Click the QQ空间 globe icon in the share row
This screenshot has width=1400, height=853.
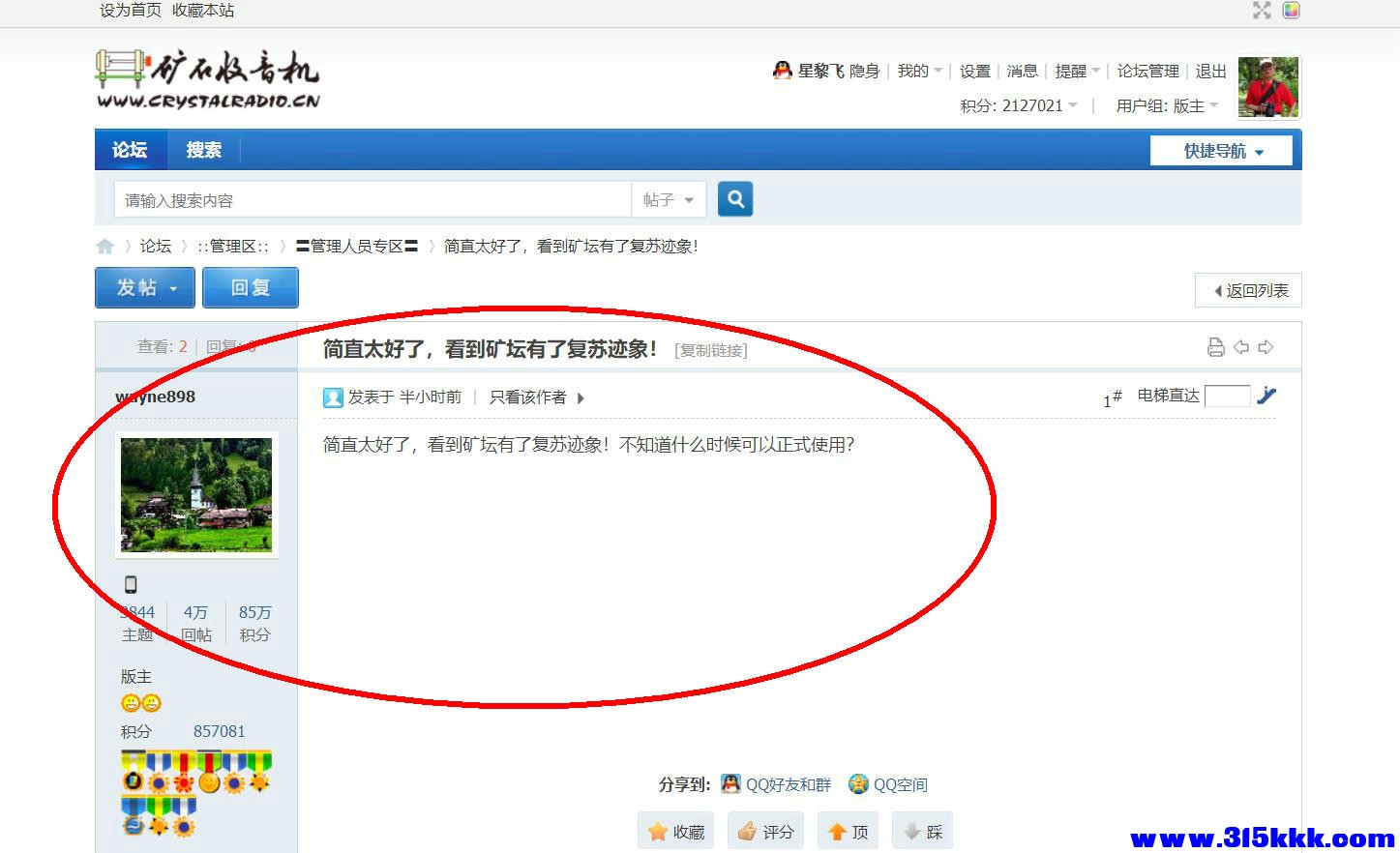point(857,784)
